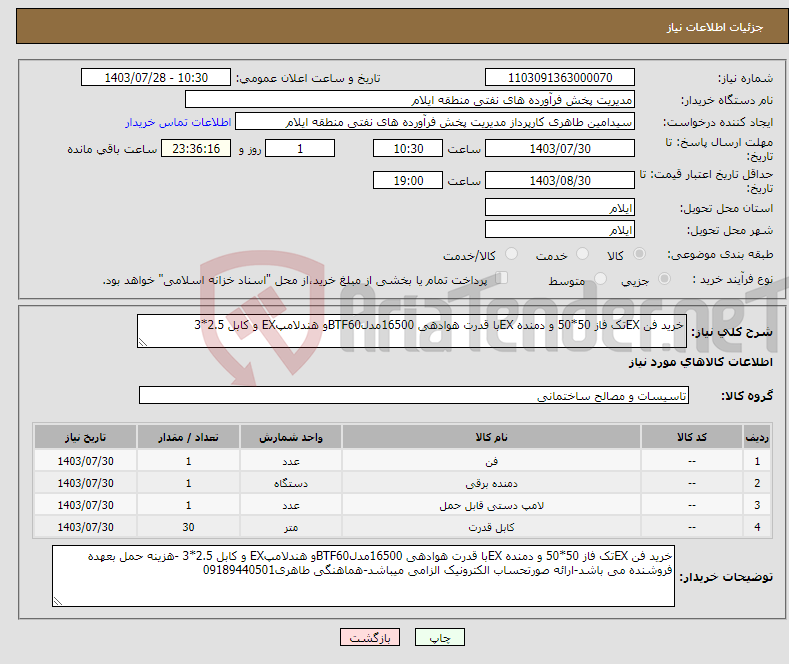
Task: Click the بازگشت (back) button
Action: click(370, 637)
